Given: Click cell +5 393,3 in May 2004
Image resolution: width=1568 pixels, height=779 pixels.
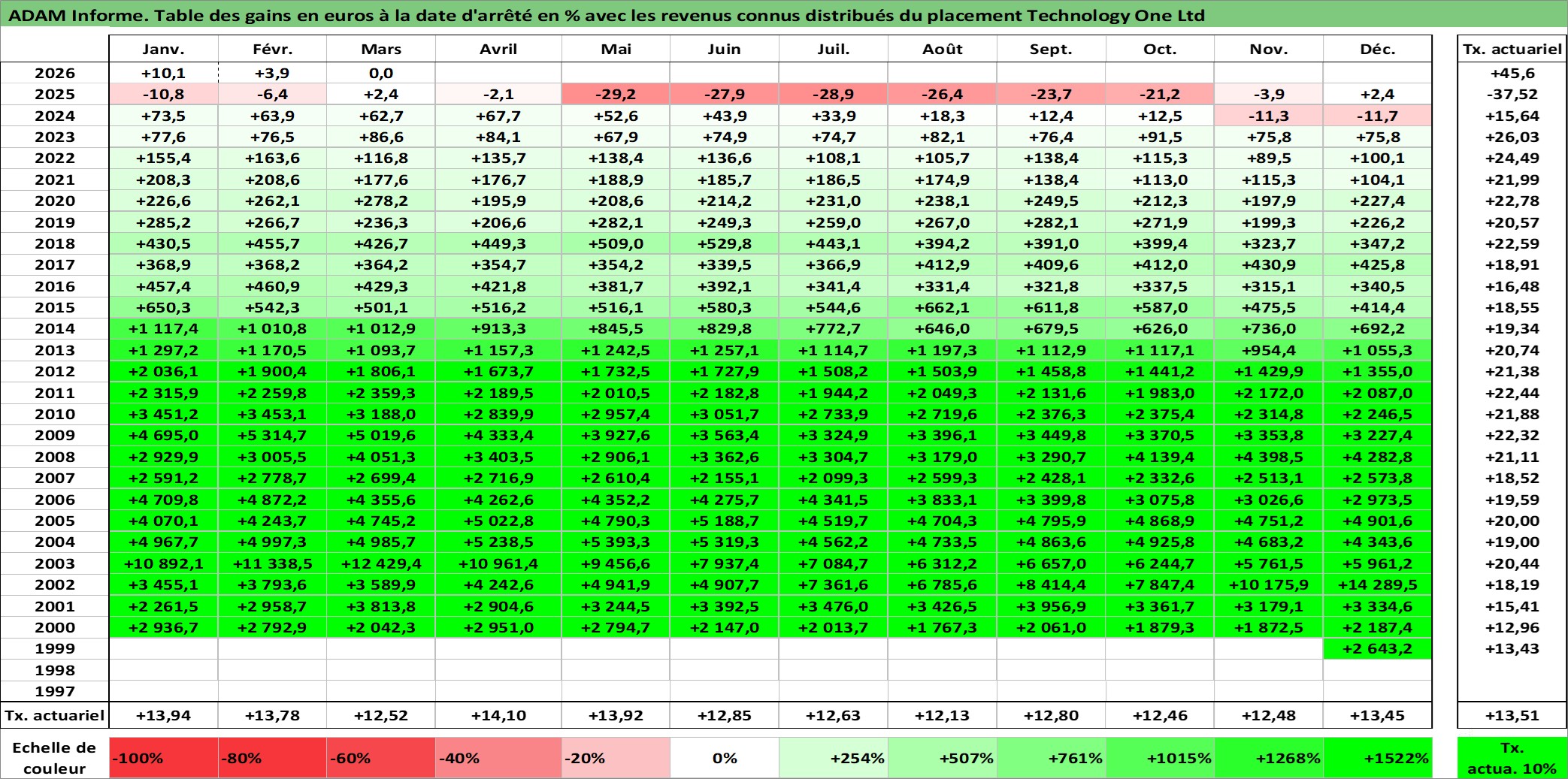Looking at the screenshot, I should click(616, 542).
